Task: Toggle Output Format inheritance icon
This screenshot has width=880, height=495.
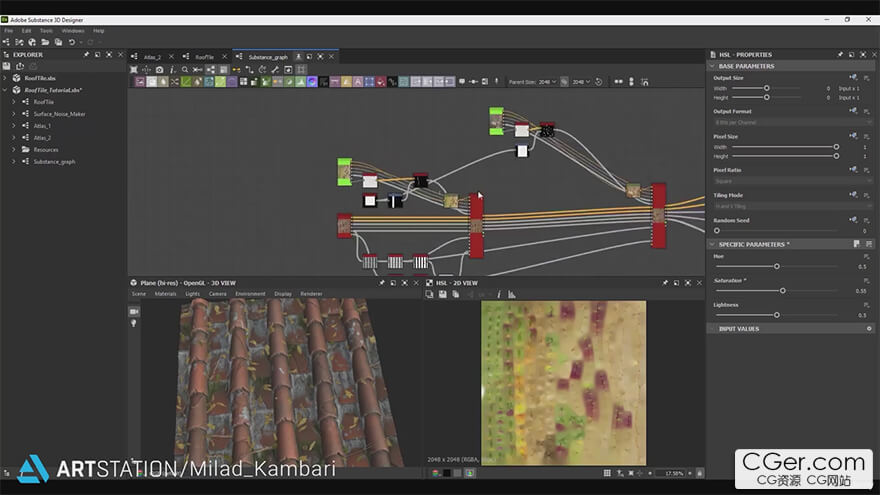Action: [x=853, y=111]
